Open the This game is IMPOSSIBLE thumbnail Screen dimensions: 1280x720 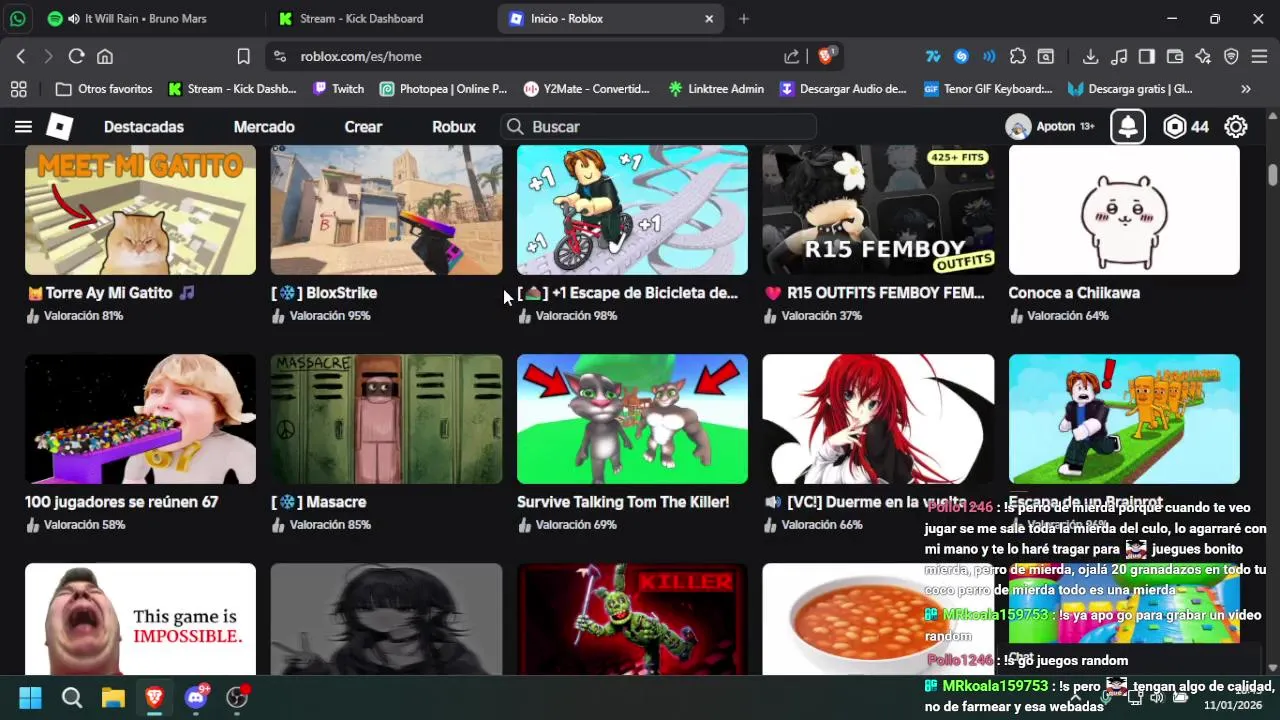(x=140, y=619)
